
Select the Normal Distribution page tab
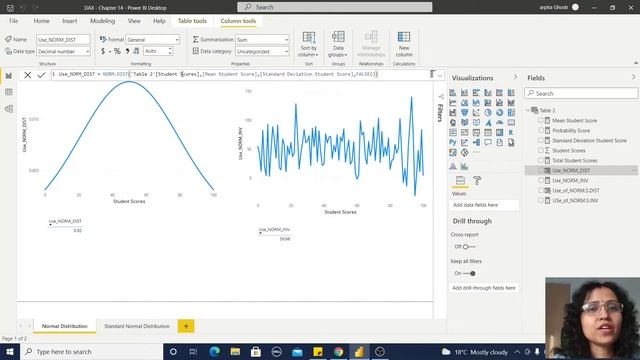64,326
